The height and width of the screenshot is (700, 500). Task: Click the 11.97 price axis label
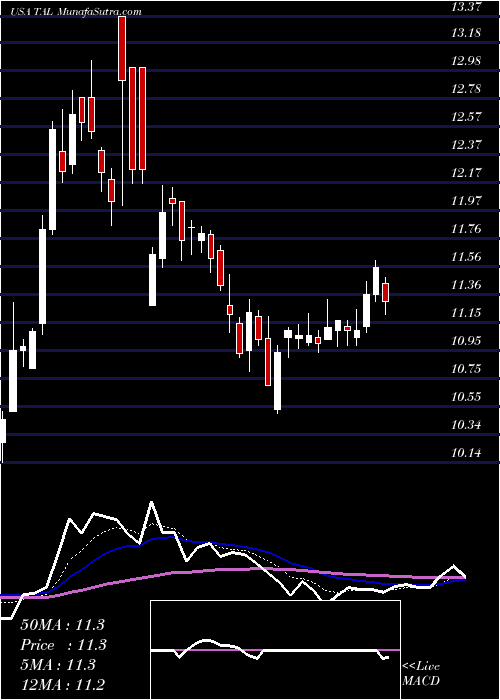(x=468, y=201)
